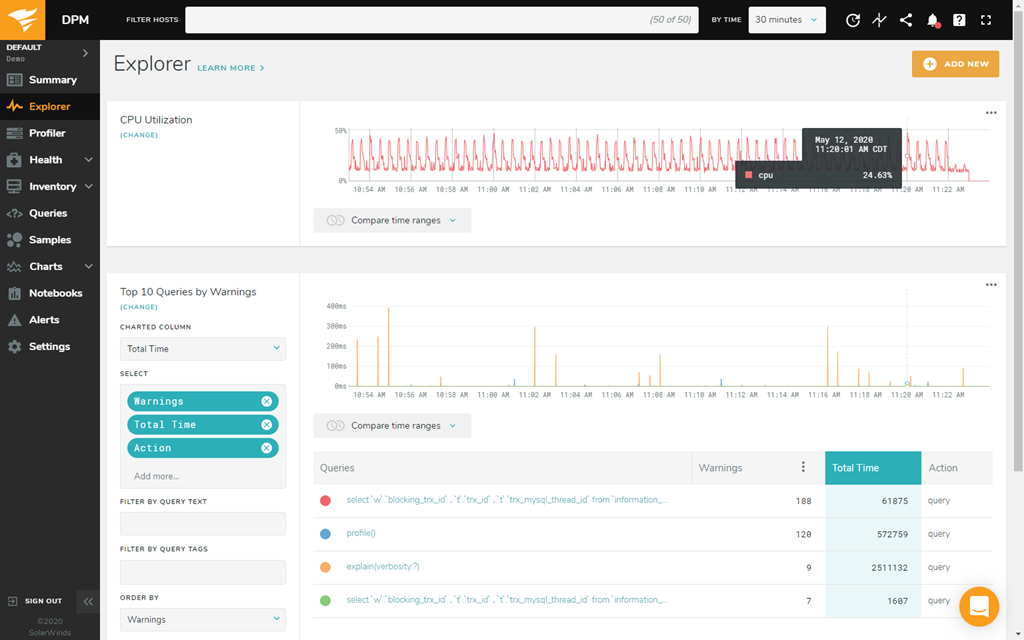This screenshot has width=1024, height=640.
Task: Click the activity pulse icon in header
Action: point(879,20)
